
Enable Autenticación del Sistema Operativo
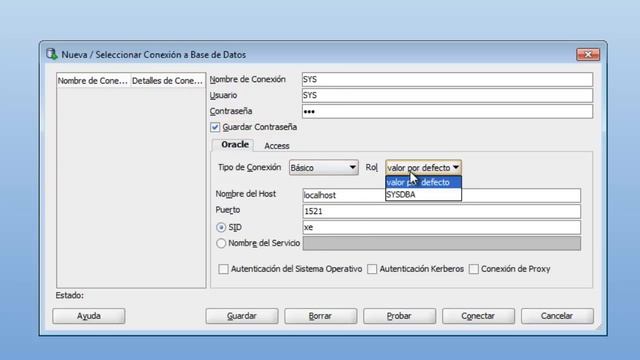[223, 269]
